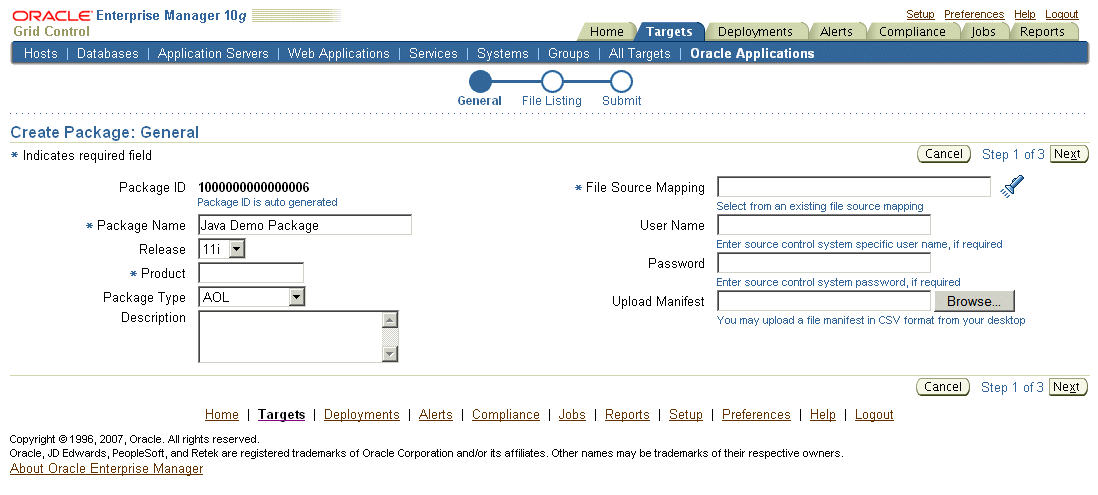Open the Help link in the header
This screenshot has height=495, width=1098.
point(1024,14)
